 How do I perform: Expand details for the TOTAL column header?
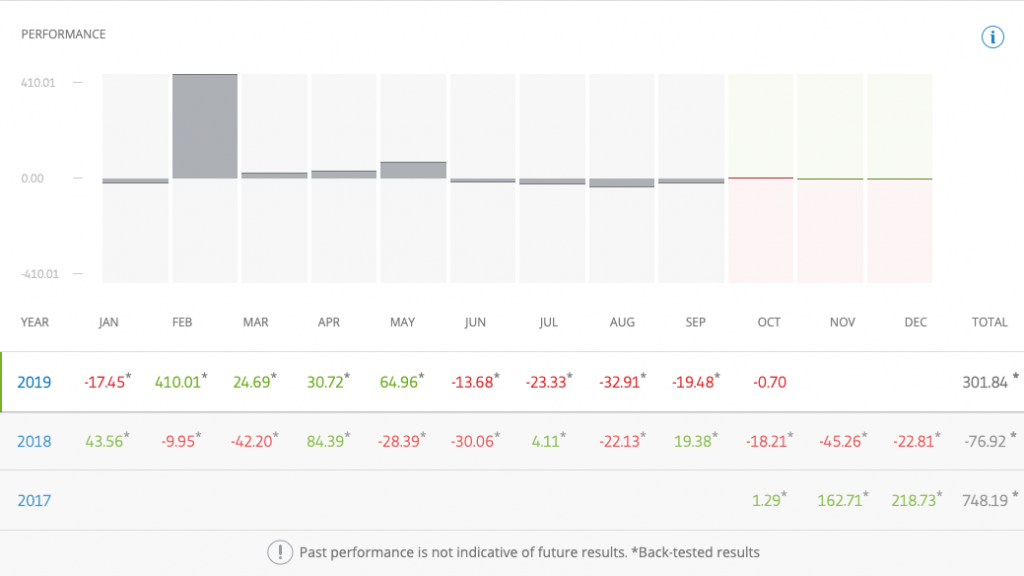tap(989, 322)
